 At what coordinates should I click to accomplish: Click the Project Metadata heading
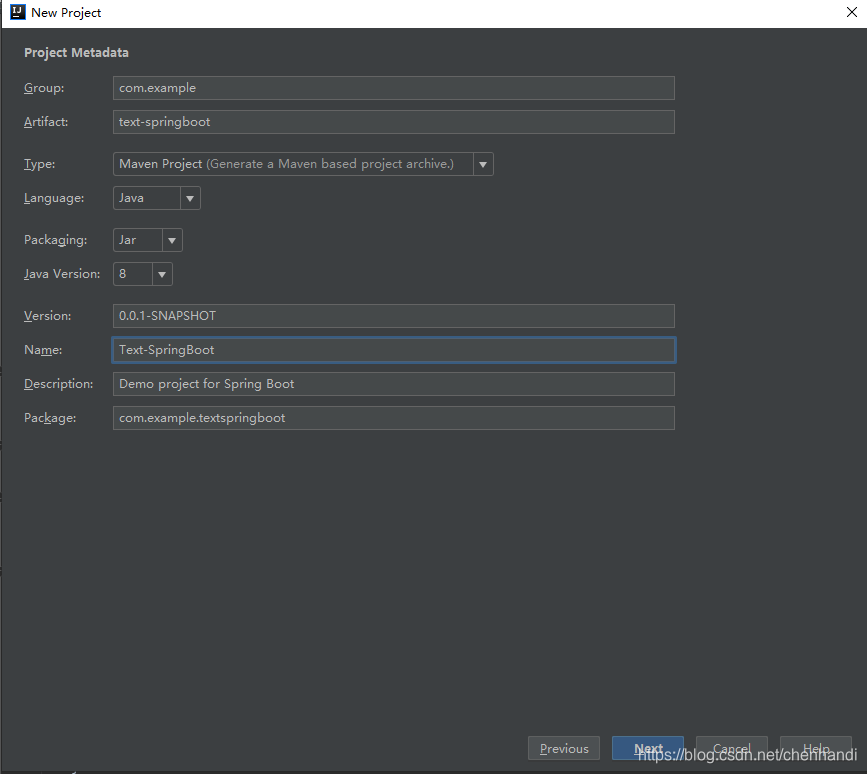click(76, 53)
